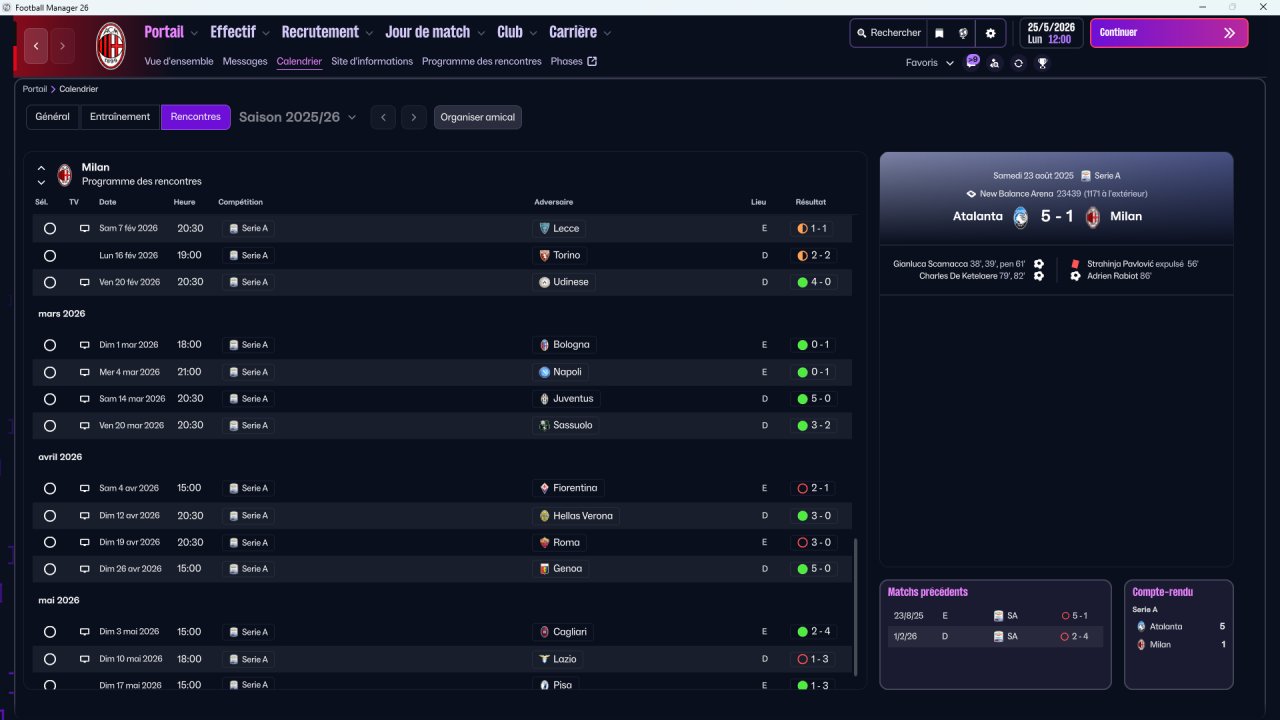Click the Rechercher search button
This screenshot has width=1280, height=720.
click(888, 33)
